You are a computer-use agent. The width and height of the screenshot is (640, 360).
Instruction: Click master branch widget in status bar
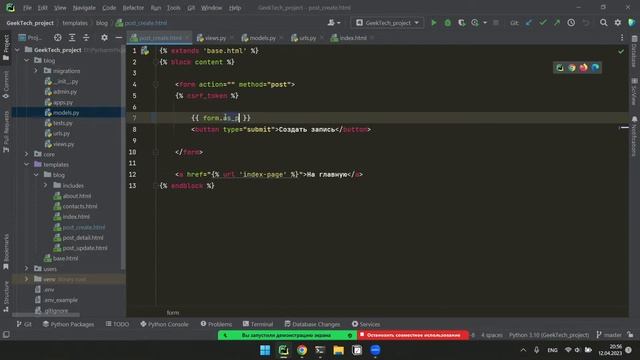pos(609,335)
